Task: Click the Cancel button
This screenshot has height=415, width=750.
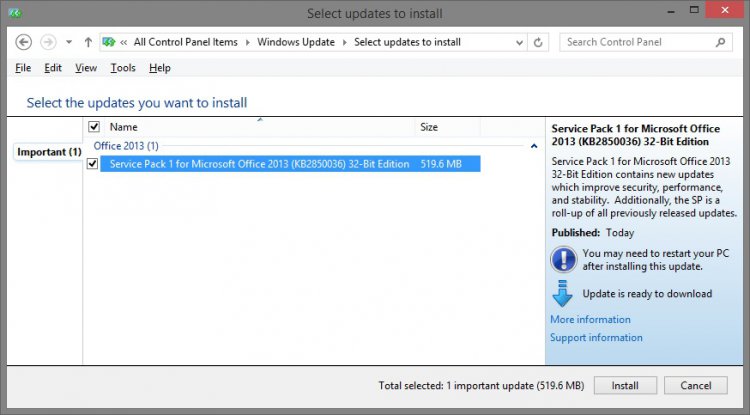Action: point(696,385)
